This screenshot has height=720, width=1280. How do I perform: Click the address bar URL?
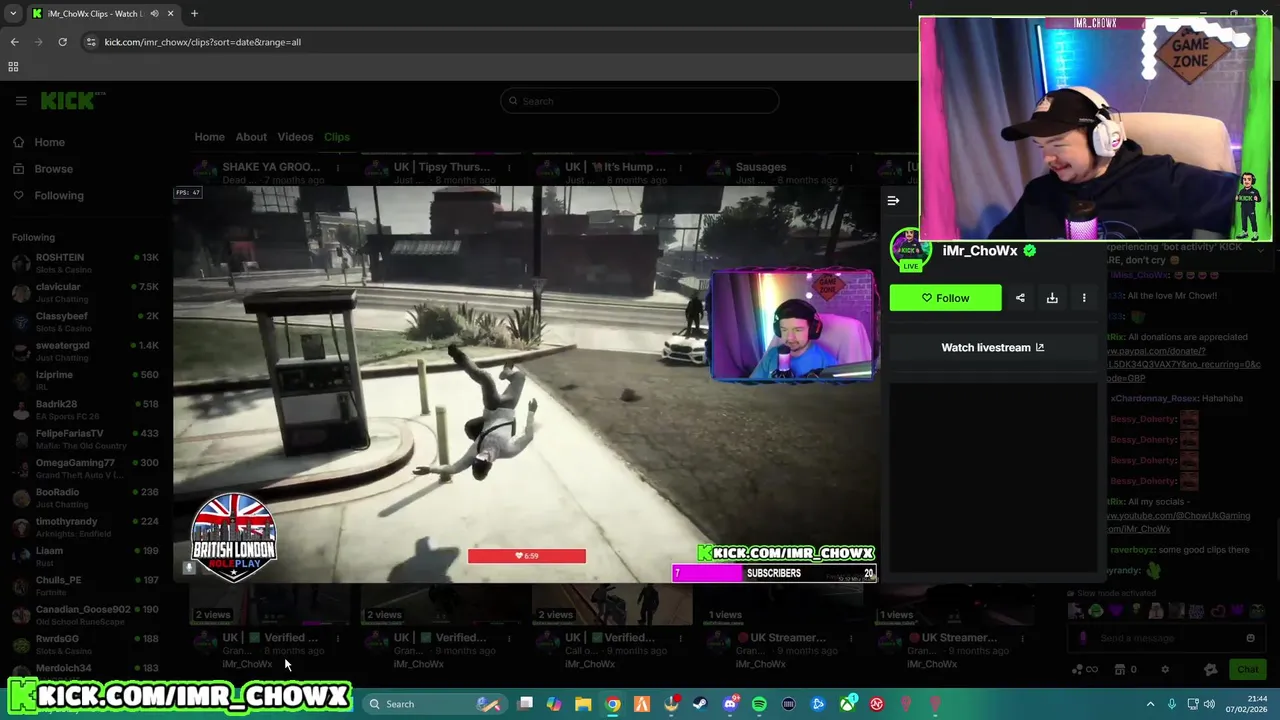point(202,42)
